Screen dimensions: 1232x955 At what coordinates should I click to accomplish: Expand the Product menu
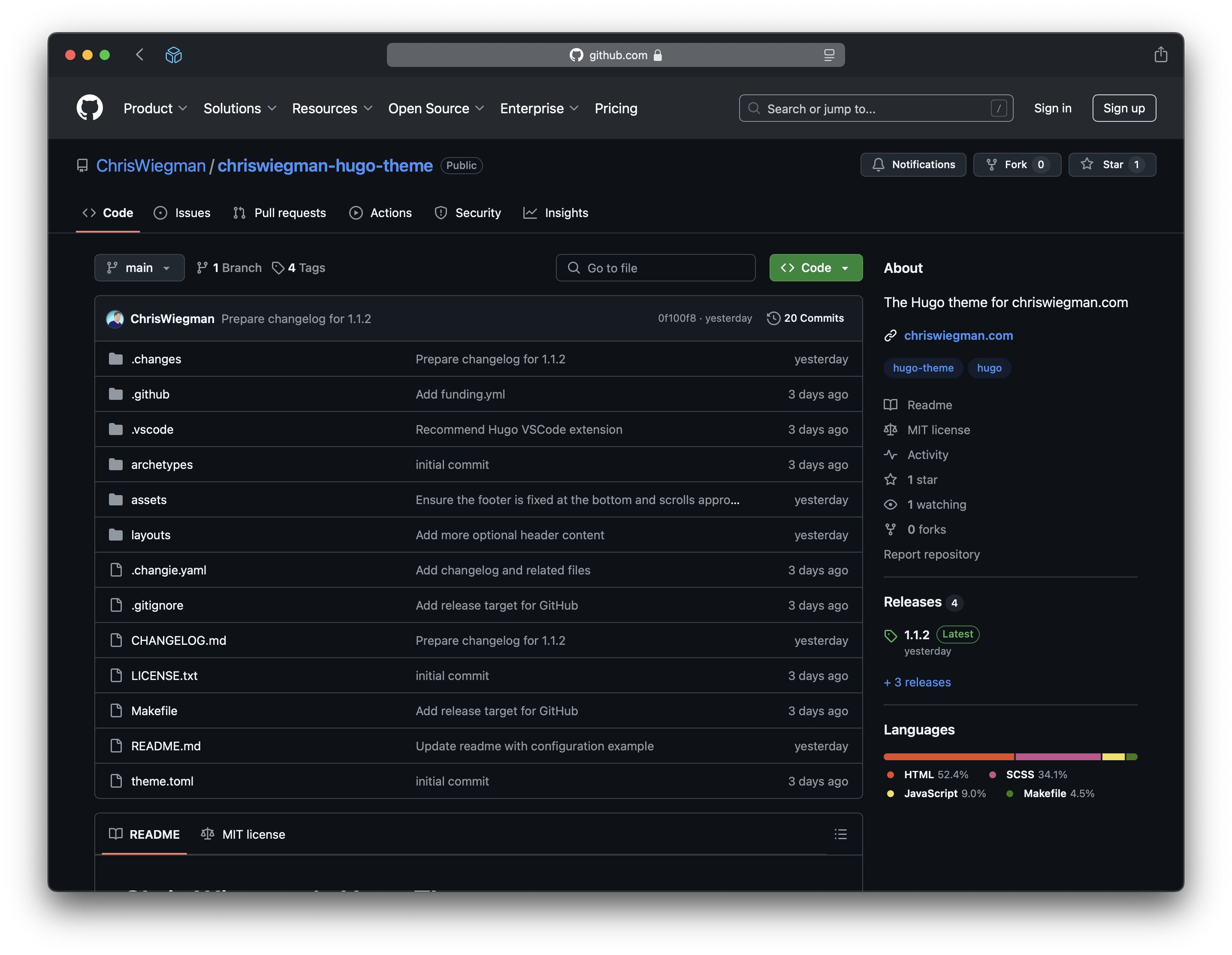pyautogui.click(x=155, y=108)
